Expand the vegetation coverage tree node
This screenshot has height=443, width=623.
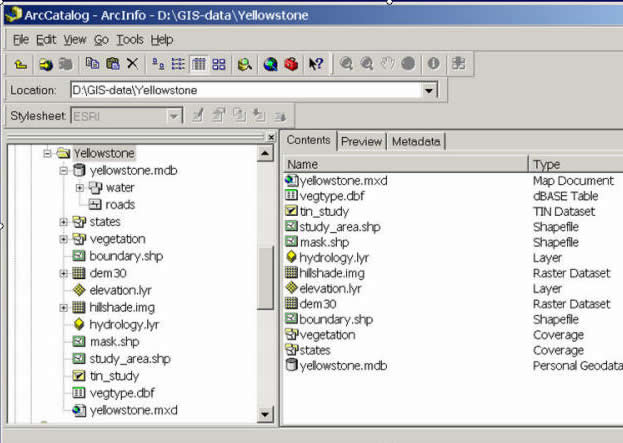point(63,239)
